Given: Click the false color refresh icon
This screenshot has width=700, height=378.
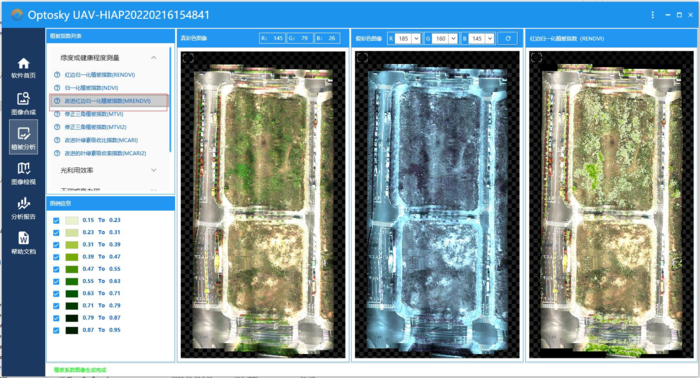Looking at the screenshot, I should click(508, 38).
